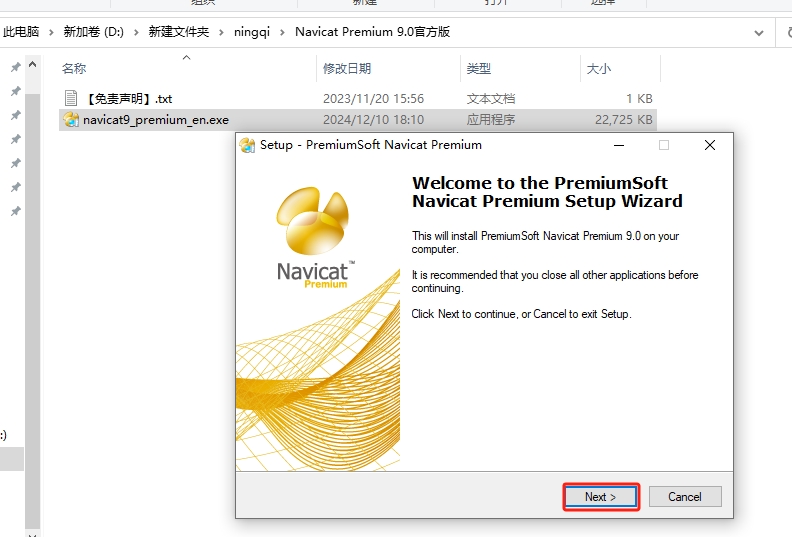Click 文本文档 type cell
Screen dimensions: 792x537
tap(490, 99)
